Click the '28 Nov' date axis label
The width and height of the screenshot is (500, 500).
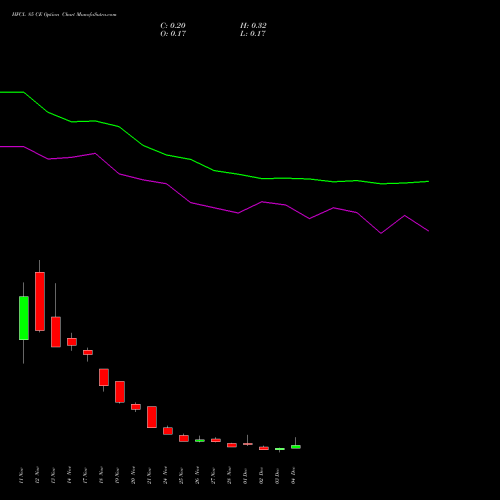point(229,476)
